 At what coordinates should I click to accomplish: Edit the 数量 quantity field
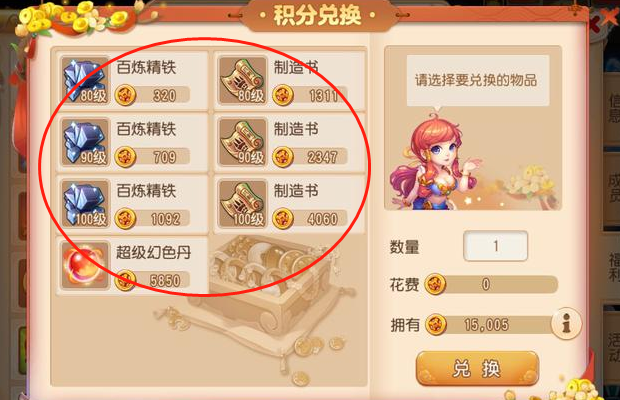pos(495,246)
